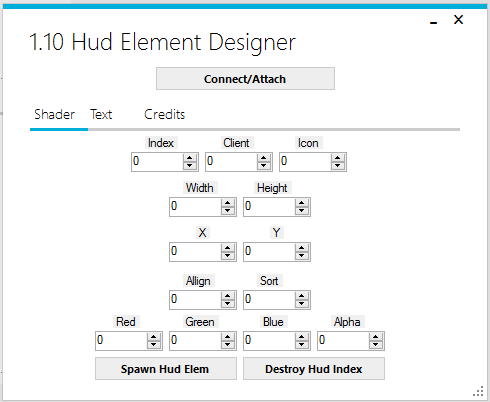490x402 pixels.
Task: Increase the Index value with up arrow
Action: pyautogui.click(x=190, y=158)
